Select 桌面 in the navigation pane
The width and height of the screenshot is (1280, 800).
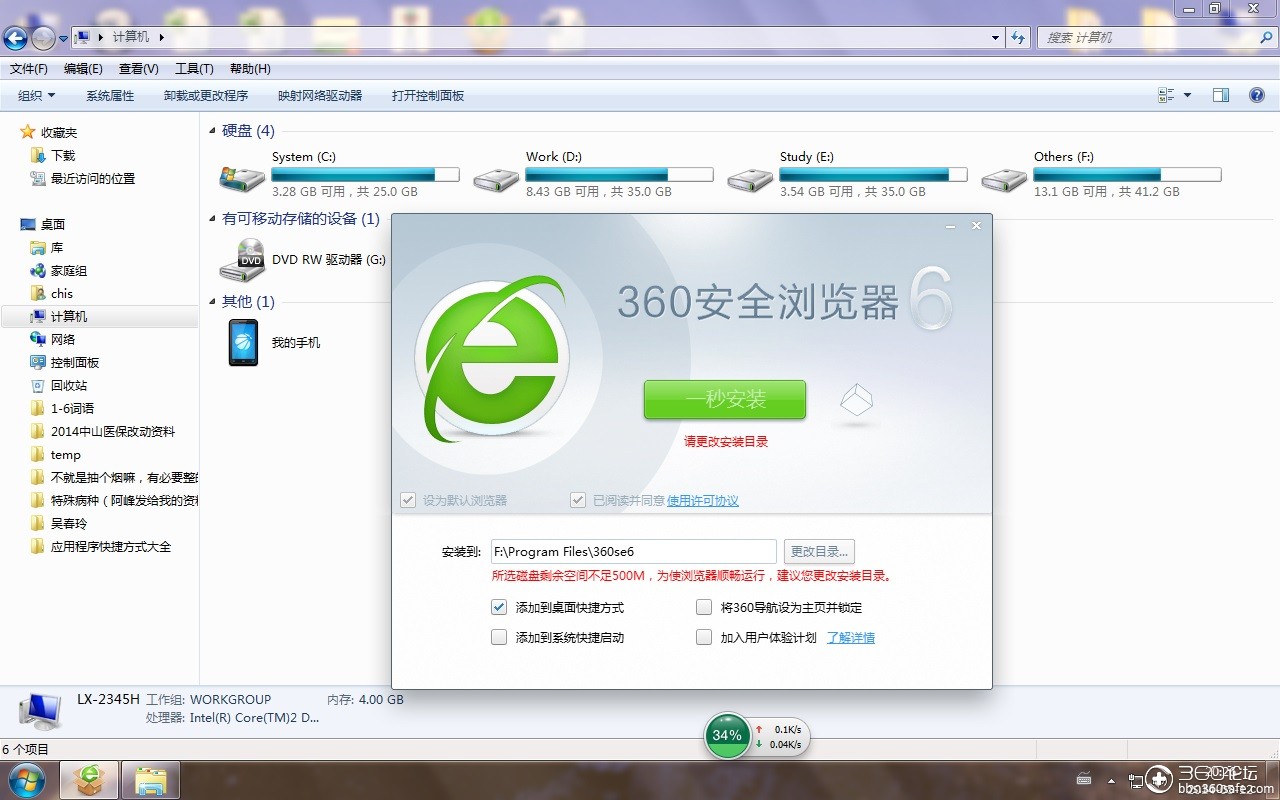coord(53,224)
